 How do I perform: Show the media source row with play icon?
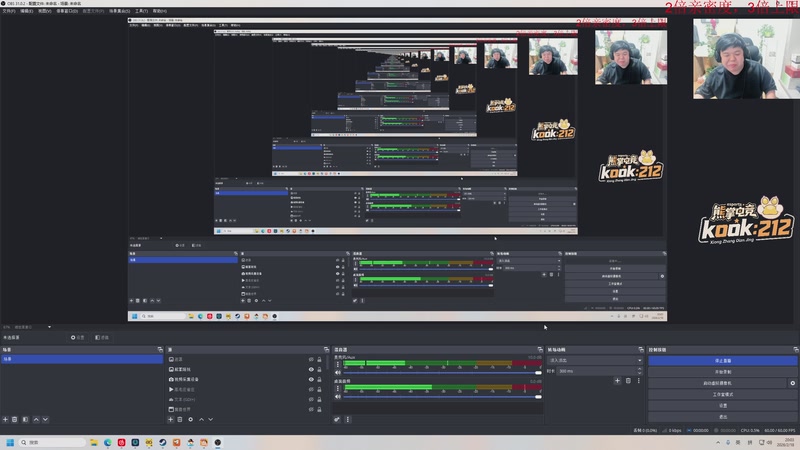(x=311, y=389)
